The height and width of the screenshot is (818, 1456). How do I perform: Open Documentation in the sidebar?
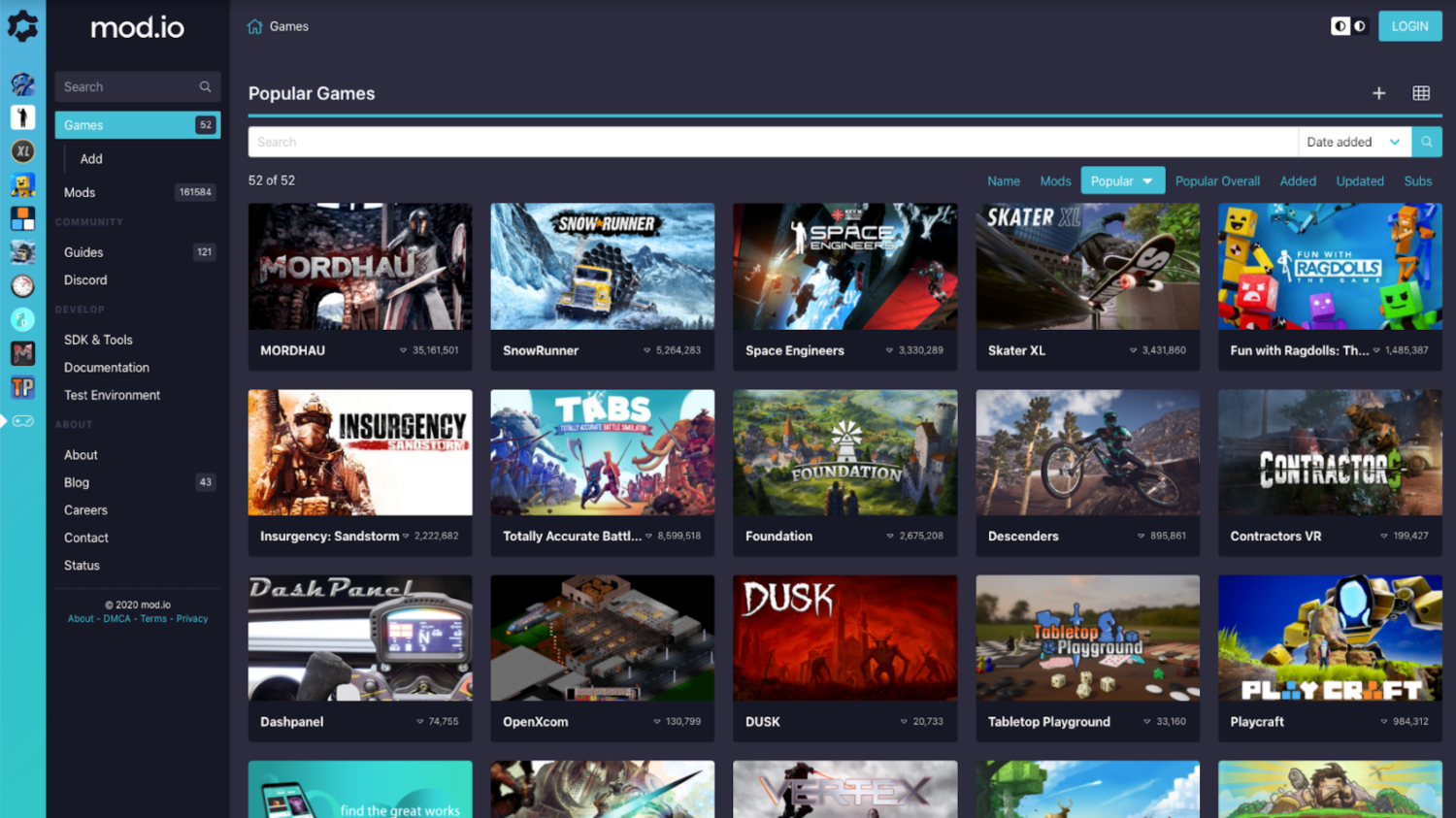coord(107,368)
